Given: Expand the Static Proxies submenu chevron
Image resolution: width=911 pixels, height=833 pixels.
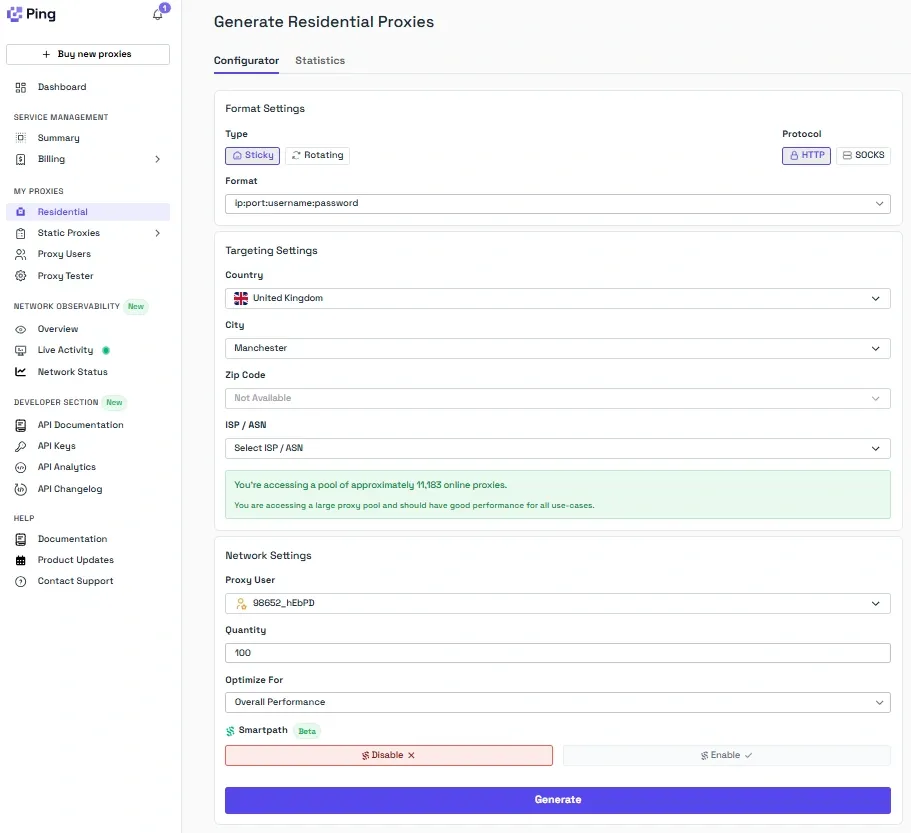Looking at the screenshot, I should pos(157,233).
